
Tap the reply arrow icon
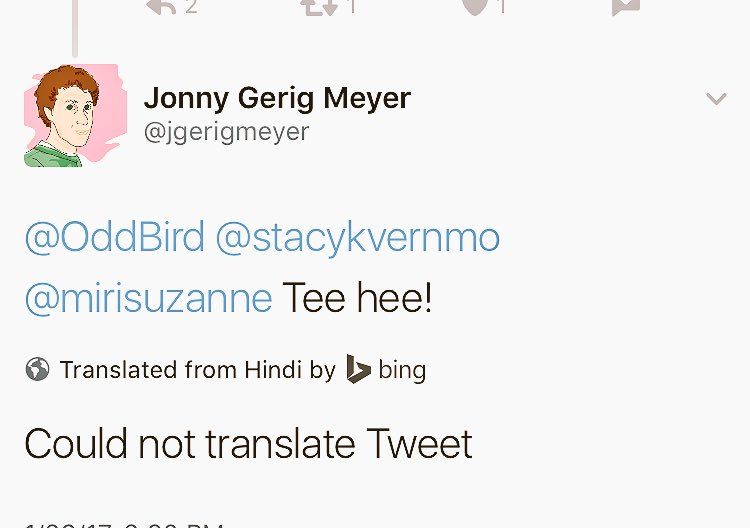tap(161, 6)
